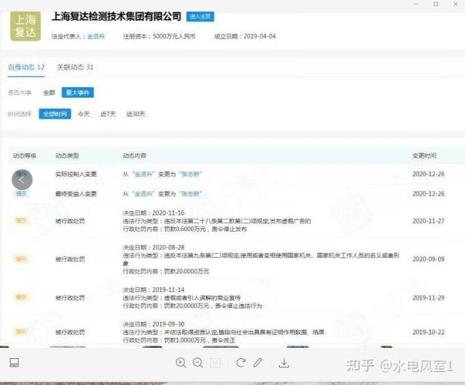Viewport: 465px width, 385px height.
Task: Click change date 2019-10-22
Action: click(x=428, y=332)
